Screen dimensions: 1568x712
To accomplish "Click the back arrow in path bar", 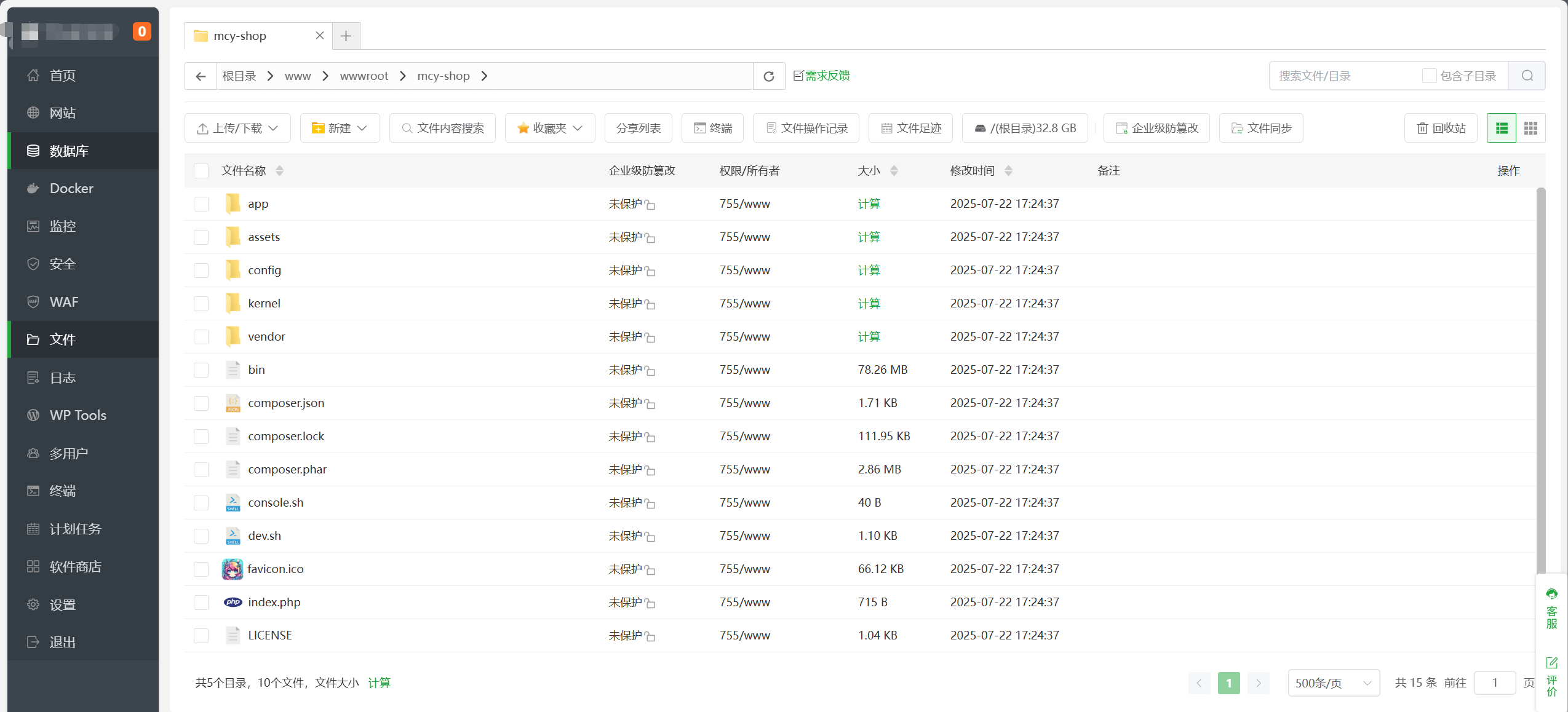I will coord(201,76).
